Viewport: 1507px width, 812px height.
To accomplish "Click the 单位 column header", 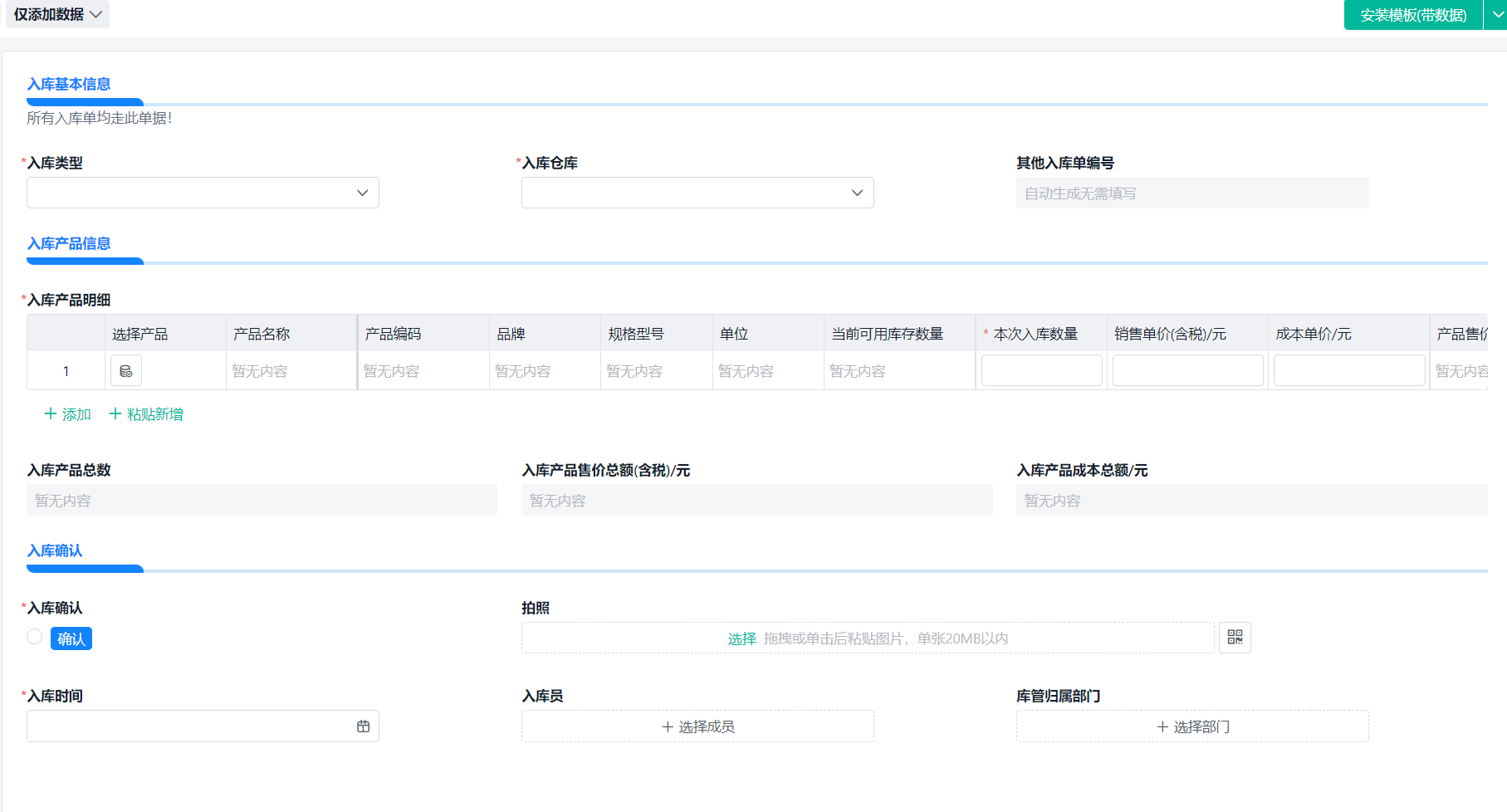I will [768, 333].
